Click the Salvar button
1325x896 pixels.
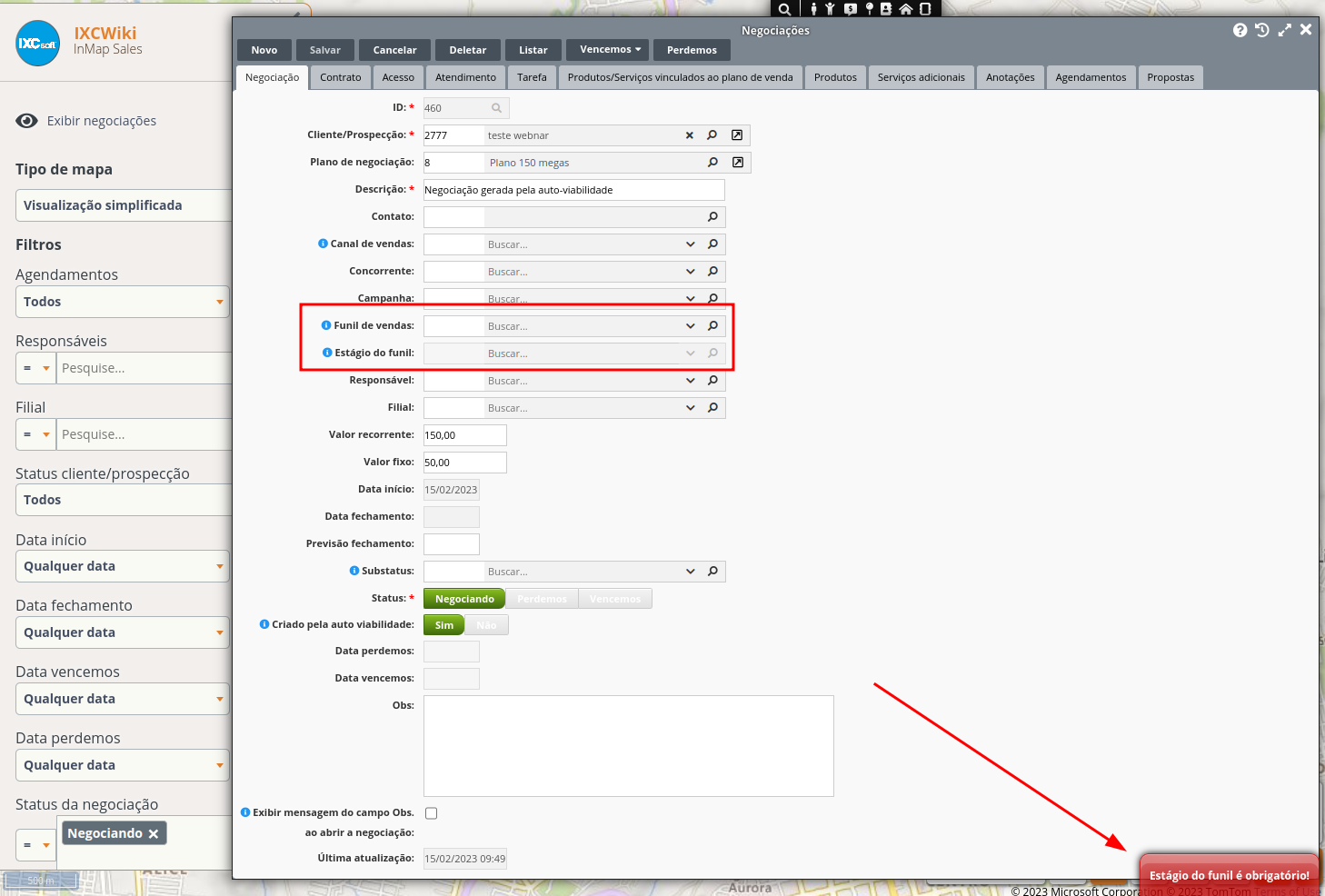click(x=324, y=50)
